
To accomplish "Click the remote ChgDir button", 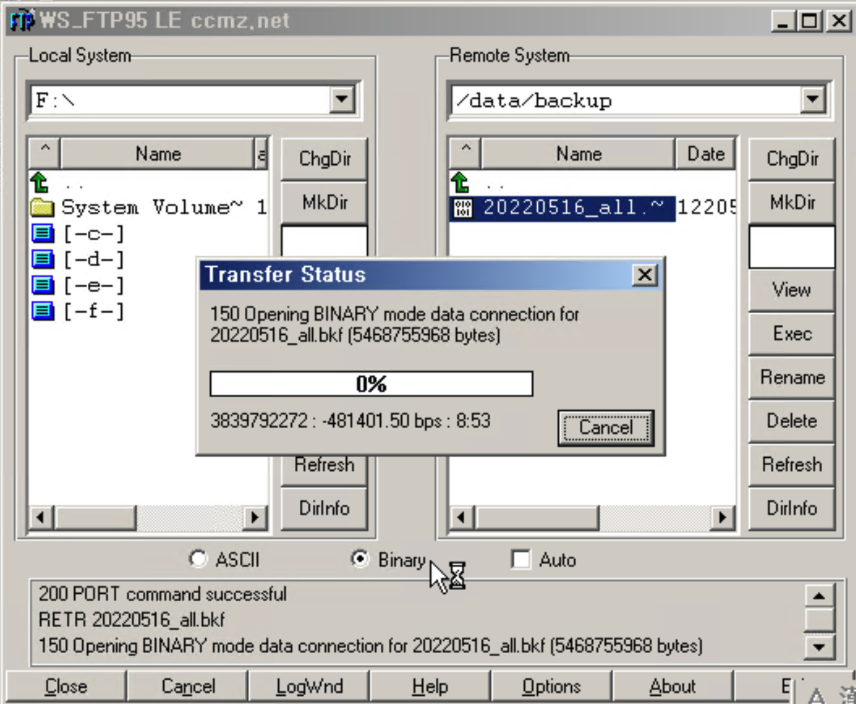I will (x=792, y=159).
